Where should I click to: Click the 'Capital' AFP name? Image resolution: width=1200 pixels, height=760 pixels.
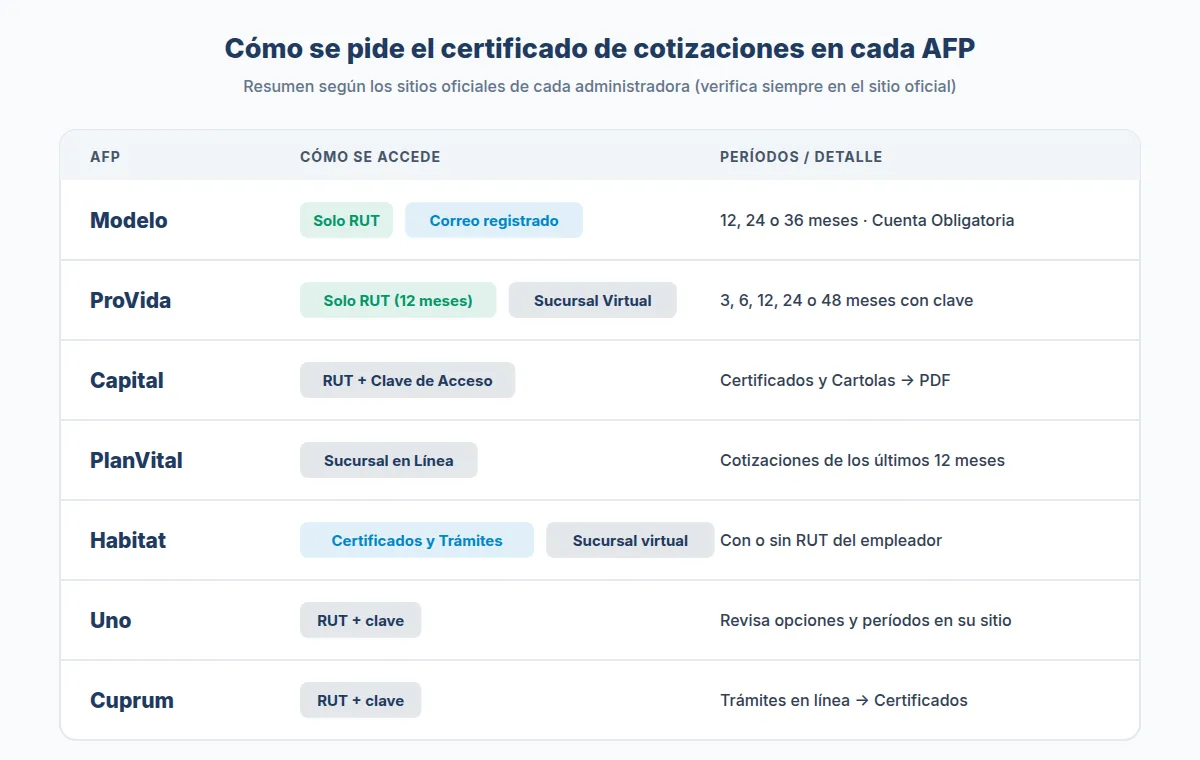[127, 380]
